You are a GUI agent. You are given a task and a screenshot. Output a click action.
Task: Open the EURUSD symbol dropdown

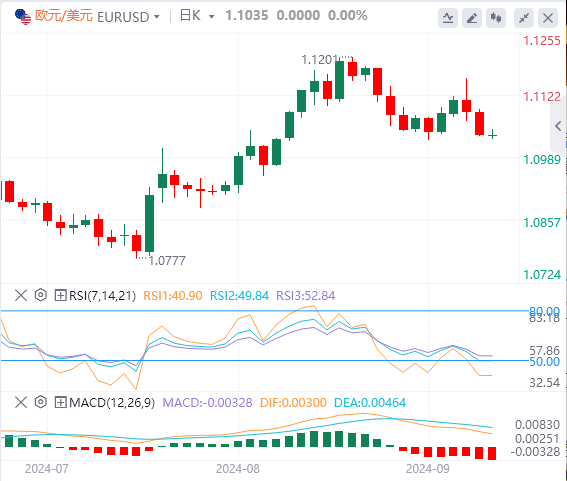click(128, 17)
